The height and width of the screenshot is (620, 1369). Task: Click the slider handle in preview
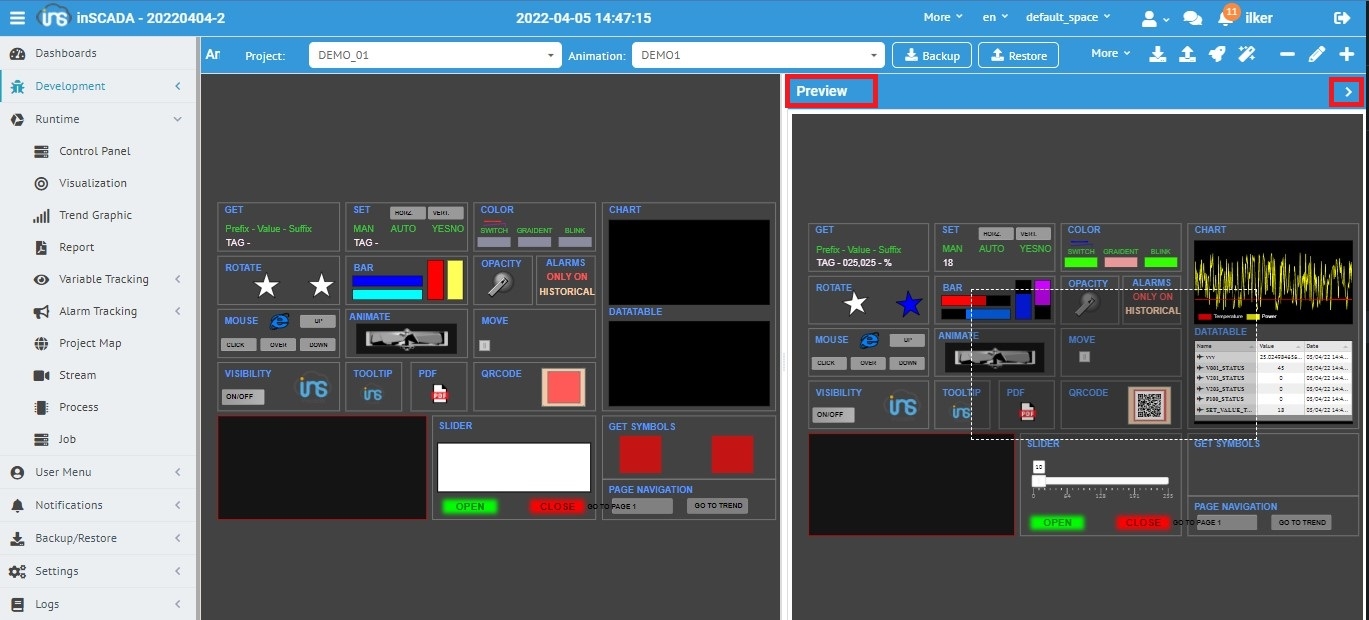click(x=1039, y=480)
